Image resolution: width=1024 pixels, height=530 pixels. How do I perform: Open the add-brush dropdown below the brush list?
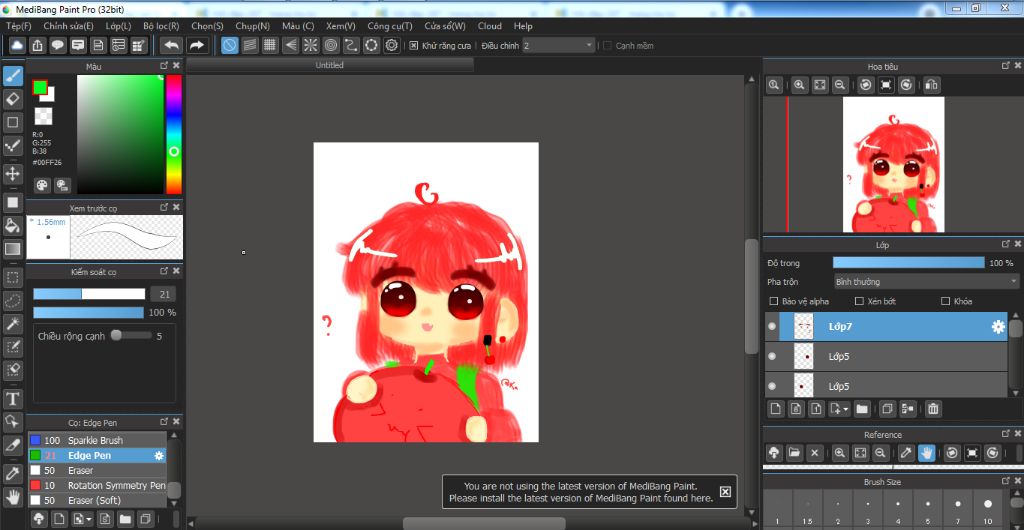(x=82, y=519)
